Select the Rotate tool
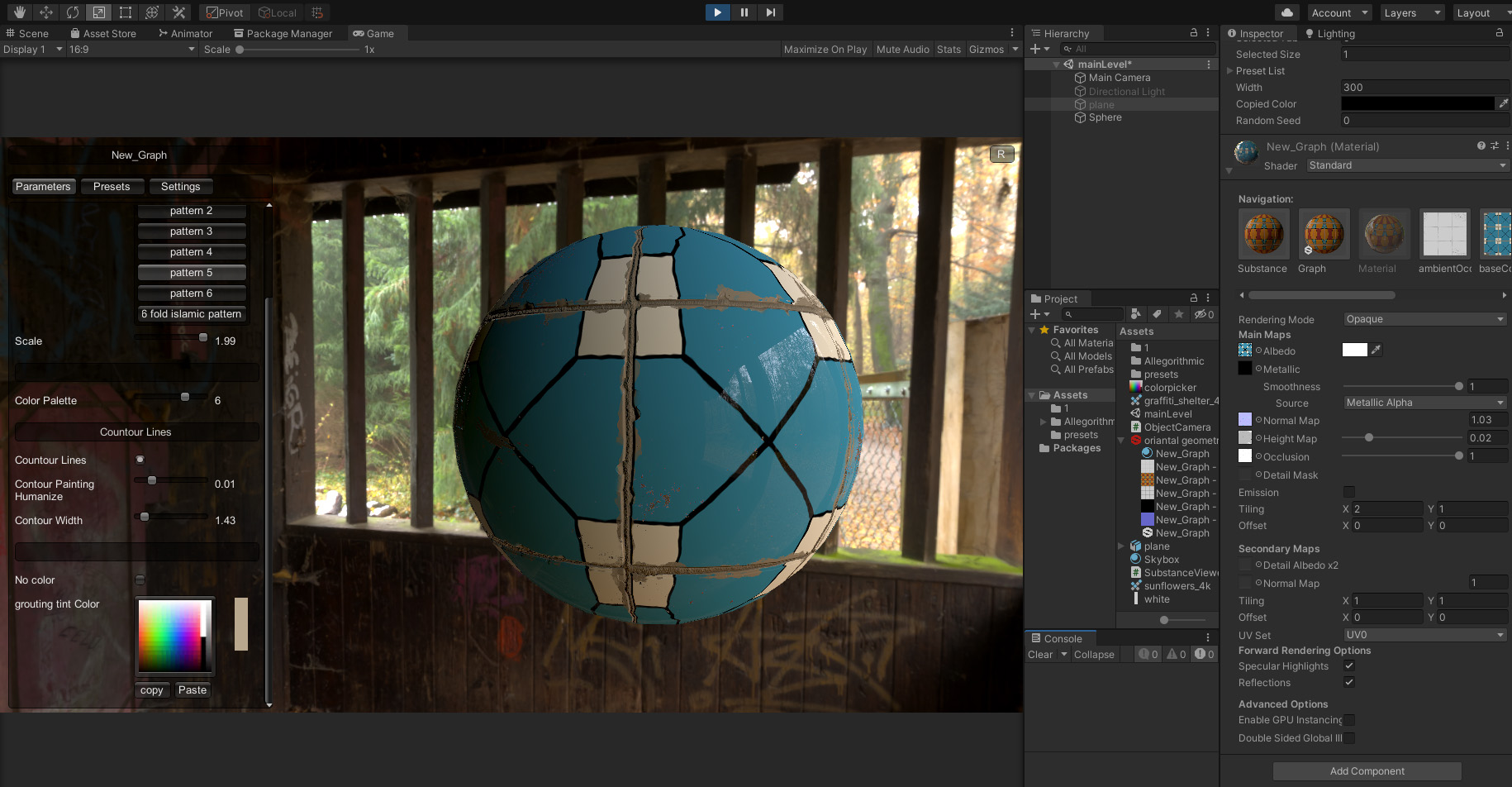This screenshot has width=1512, height=787. tap(73, 12)
